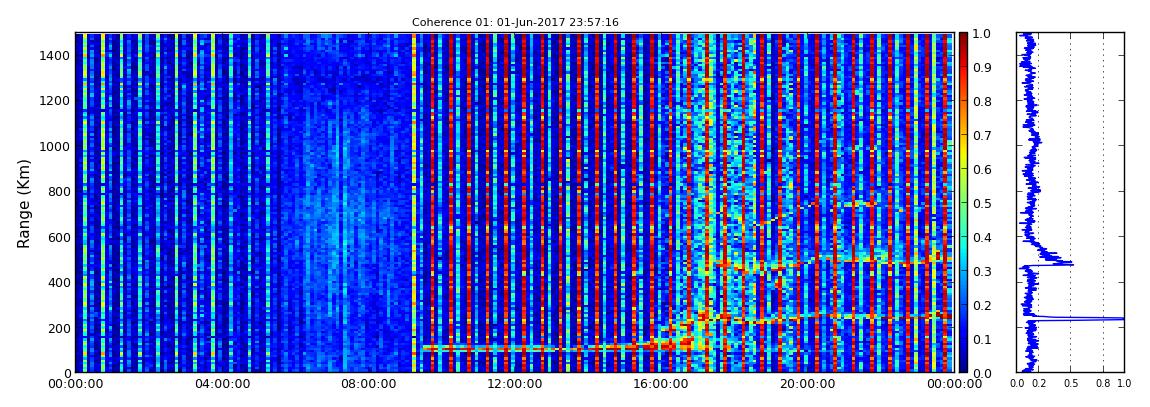Screen dimensions: 1150x407
Task: Click the 0.6 label on the colorbar
Action: [982, 169]
